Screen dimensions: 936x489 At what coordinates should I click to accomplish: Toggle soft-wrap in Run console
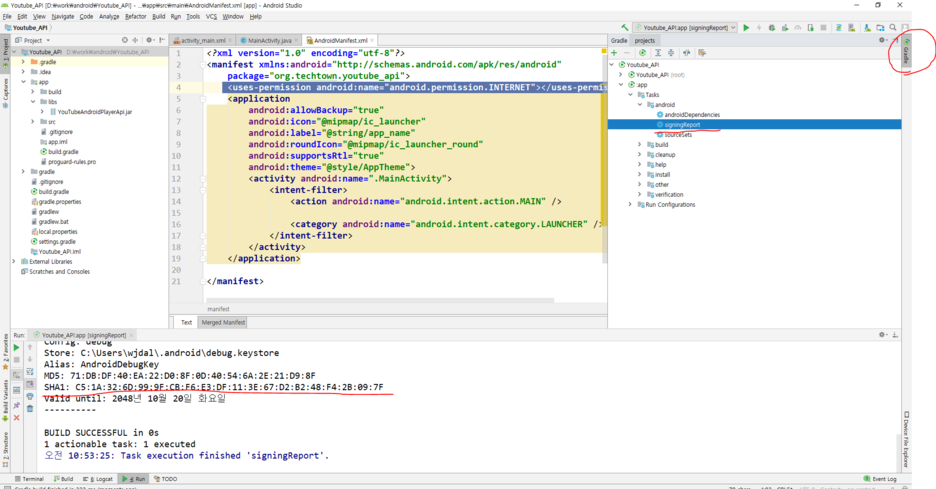[x=30, y=371]
